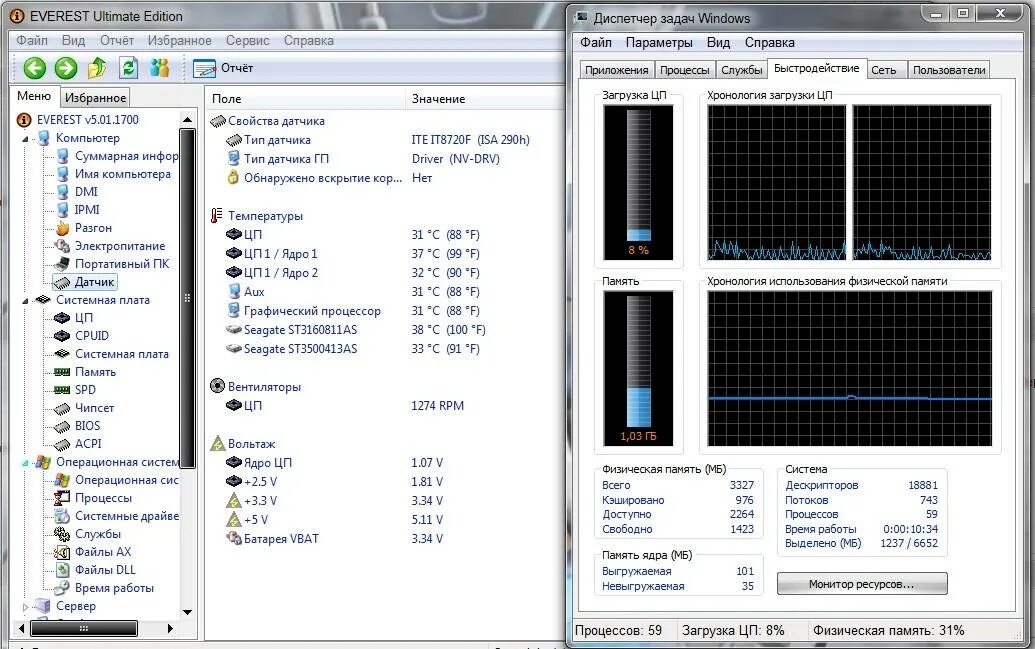The height and width of the screenshot is (649, 1035).
Task: Click the two-people users toolbar icon
Action: [159, 67]
